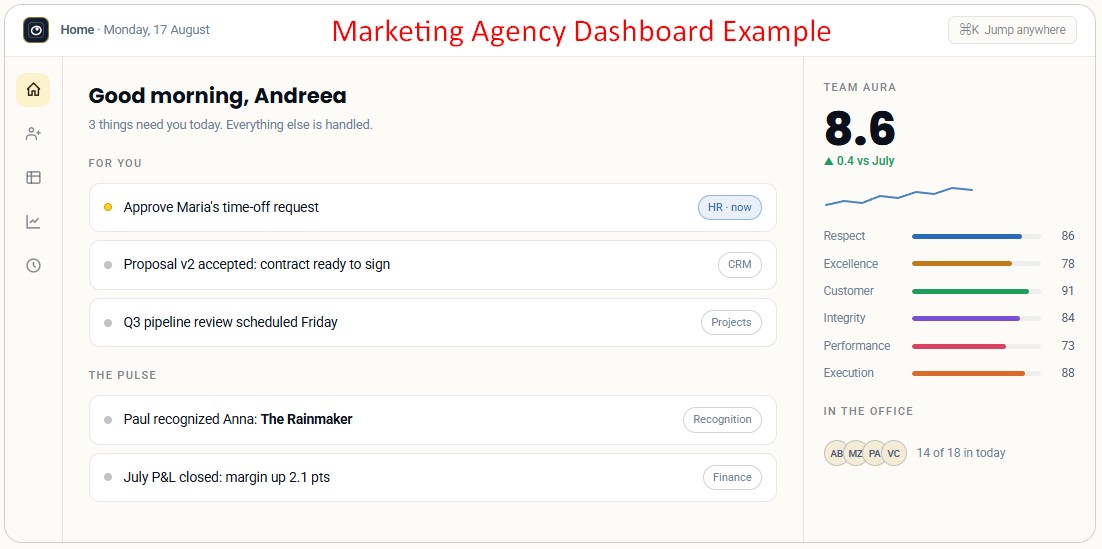
Task: Click the Projects tag
Action: pyautogui.click(x=731, y=323)
